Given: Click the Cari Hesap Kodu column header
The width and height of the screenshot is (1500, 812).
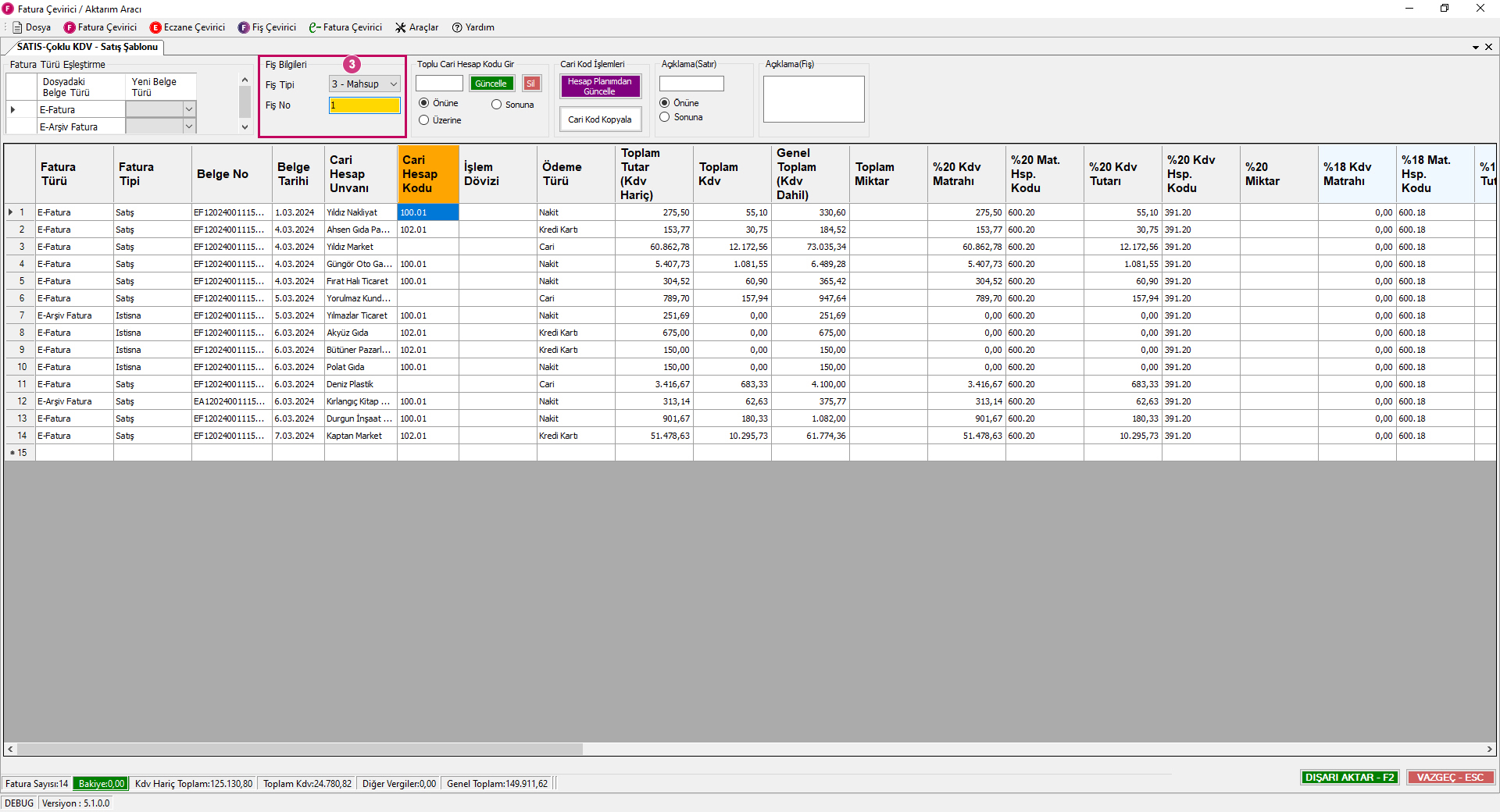Looking at the screenshot, I should (x=427, y=173).
